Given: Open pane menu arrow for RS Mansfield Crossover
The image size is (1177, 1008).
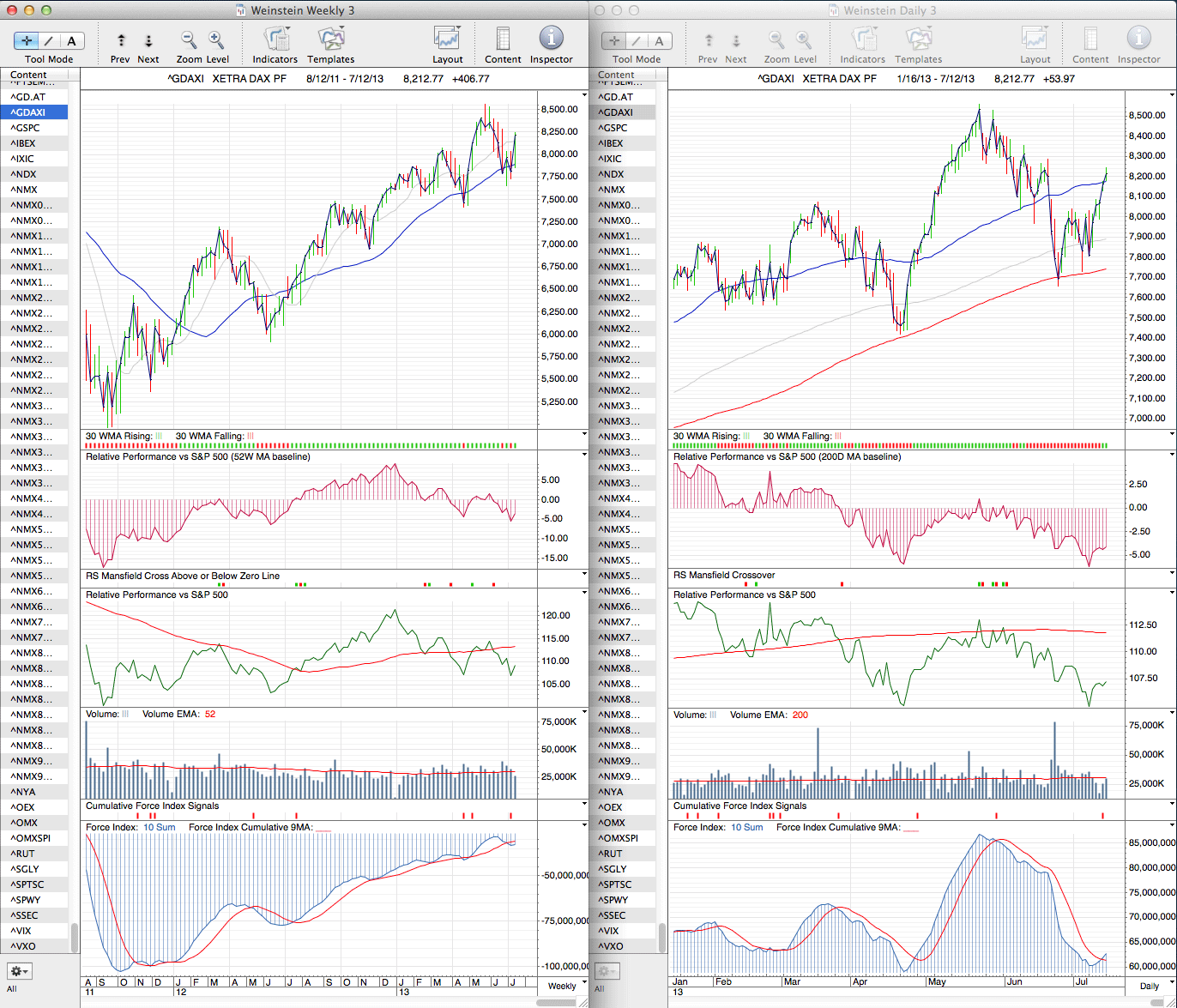Looking at the screenshot, I should point(1172,573).
